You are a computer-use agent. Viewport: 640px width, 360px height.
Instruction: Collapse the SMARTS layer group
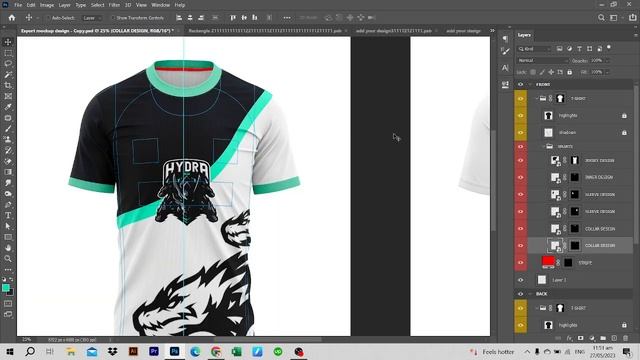coord(543,146)
